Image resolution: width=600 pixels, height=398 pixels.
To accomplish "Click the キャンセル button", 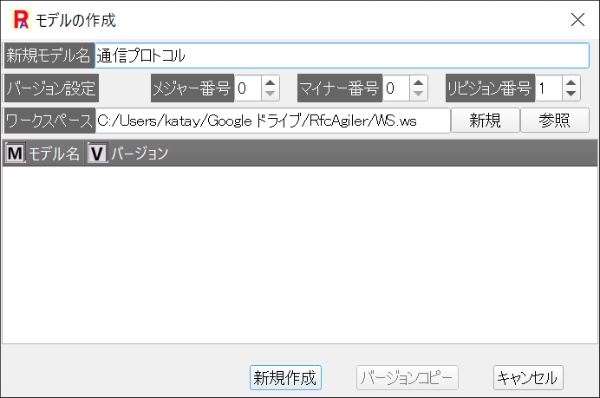I will point(528,378).
